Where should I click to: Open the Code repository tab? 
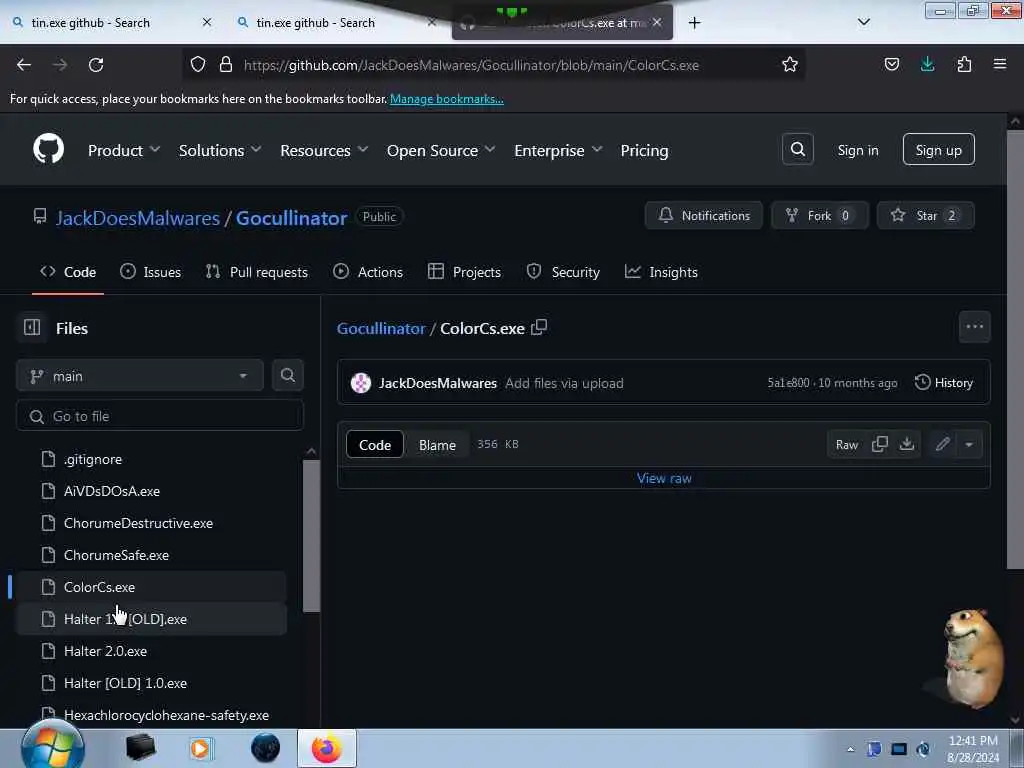pos(68,272)
